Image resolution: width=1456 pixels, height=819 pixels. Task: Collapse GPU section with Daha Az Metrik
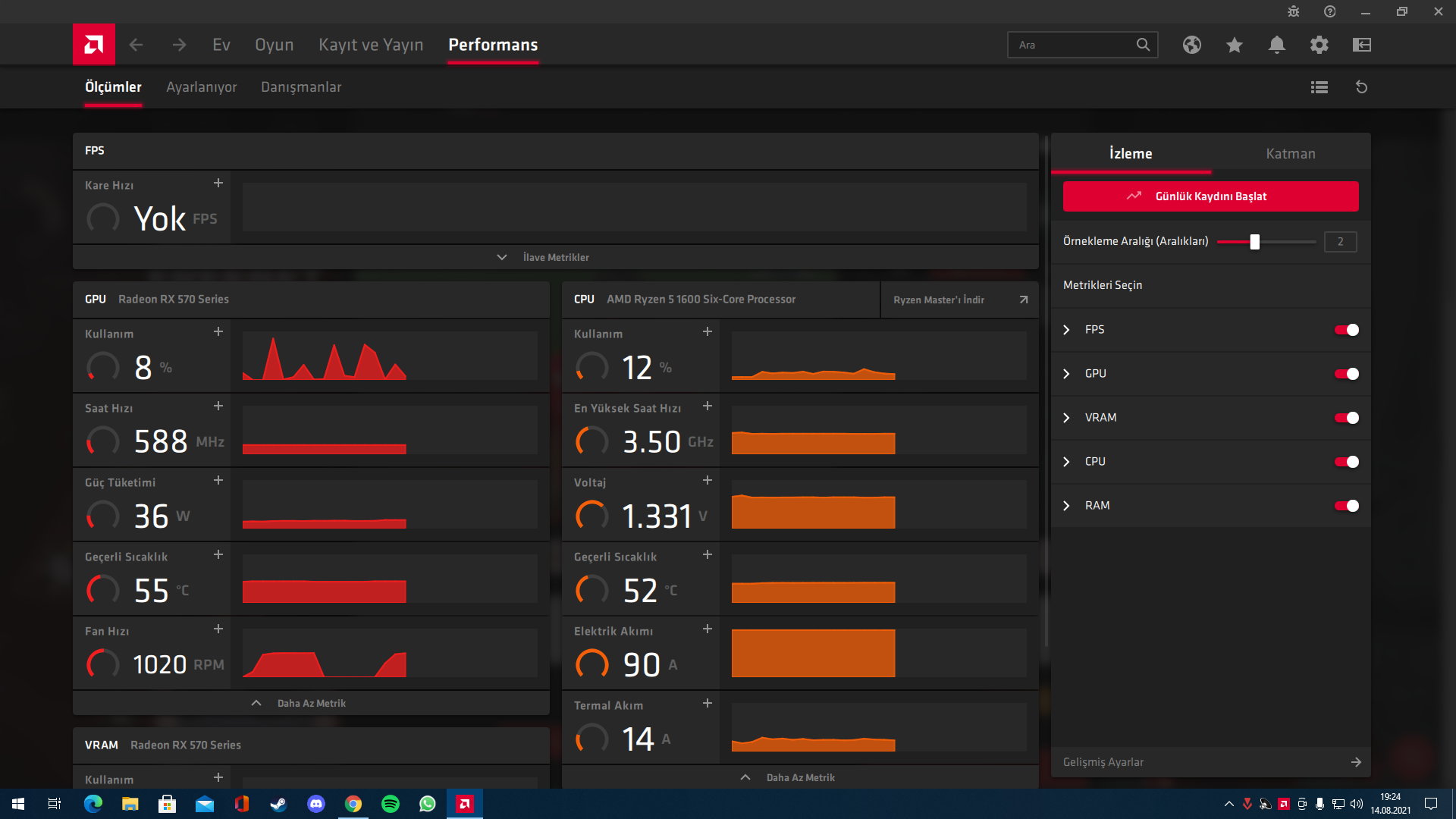coord(311,703)
